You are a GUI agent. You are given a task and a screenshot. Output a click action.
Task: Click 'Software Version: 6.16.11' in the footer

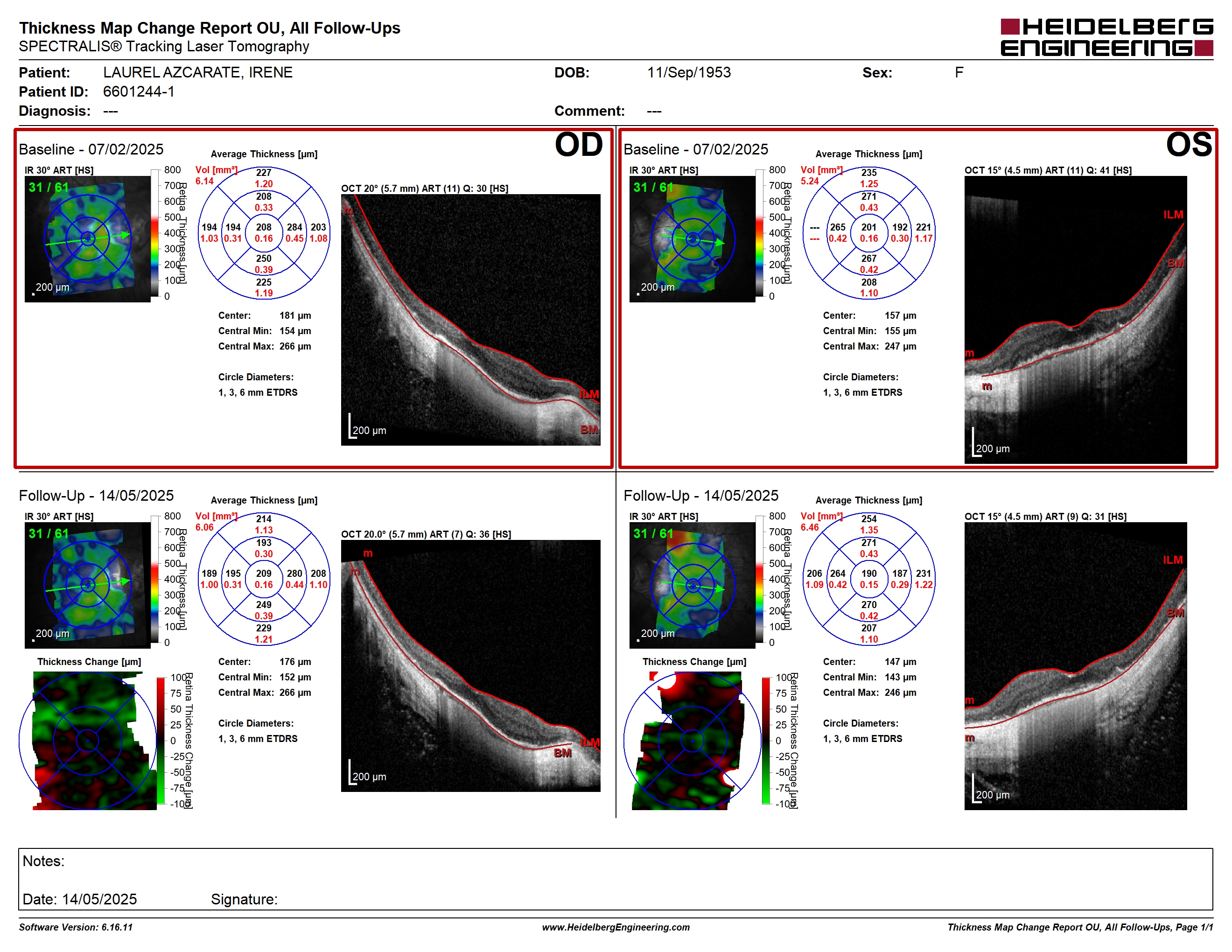pos(76,927)
